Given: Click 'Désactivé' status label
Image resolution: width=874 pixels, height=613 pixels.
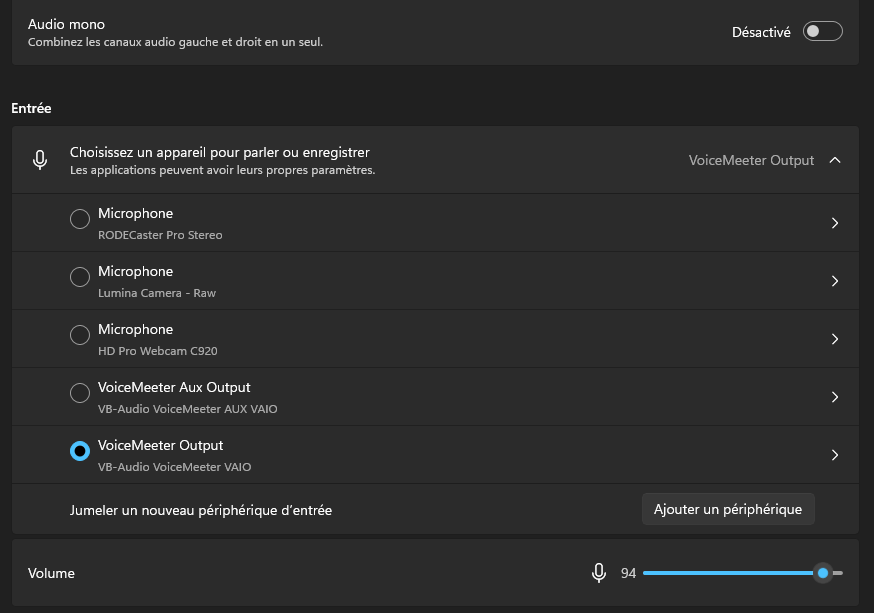Looking at the screenshot, I should point(761,32).
